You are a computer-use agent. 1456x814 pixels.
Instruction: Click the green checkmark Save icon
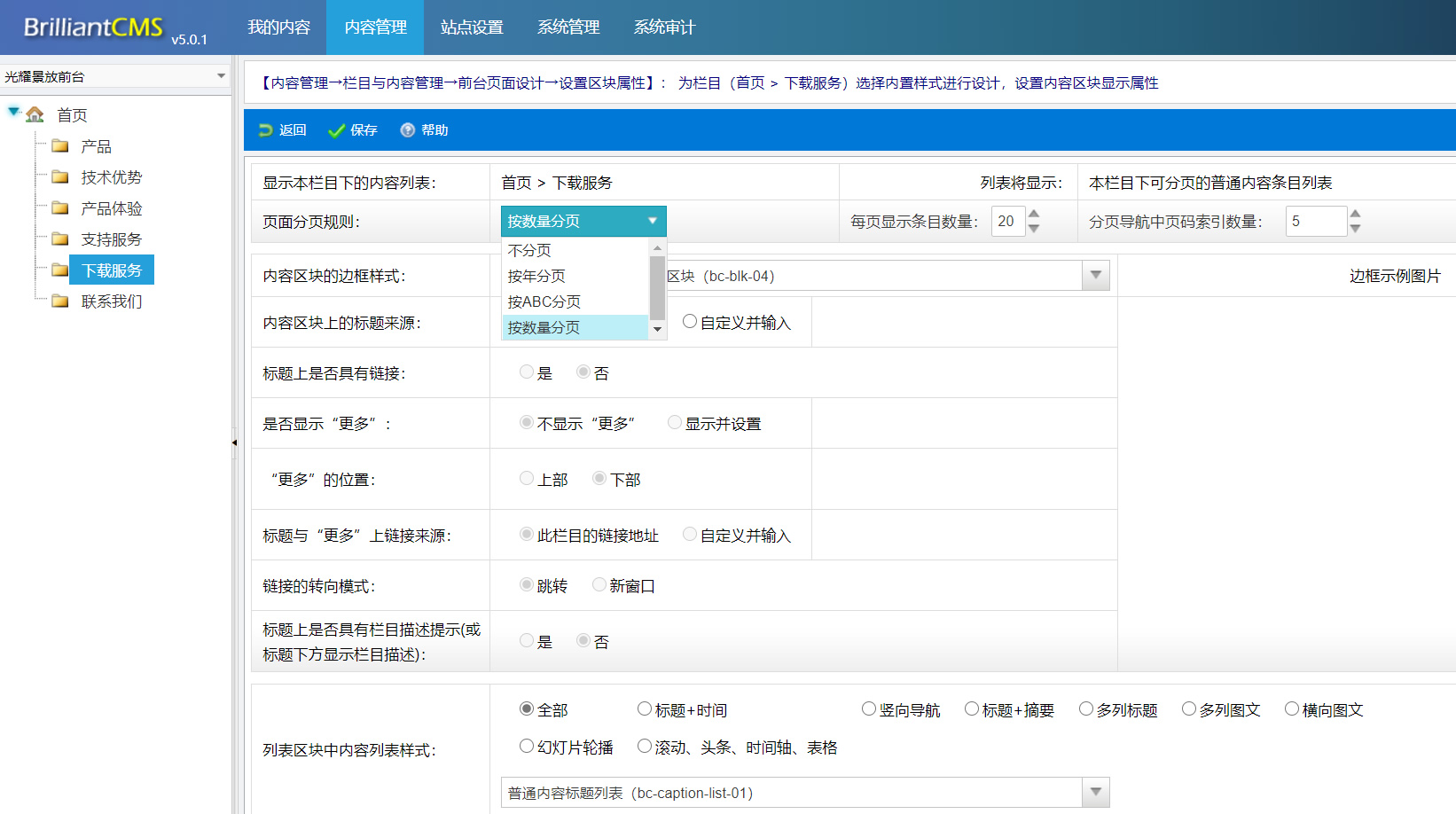[x=336, y=130]
